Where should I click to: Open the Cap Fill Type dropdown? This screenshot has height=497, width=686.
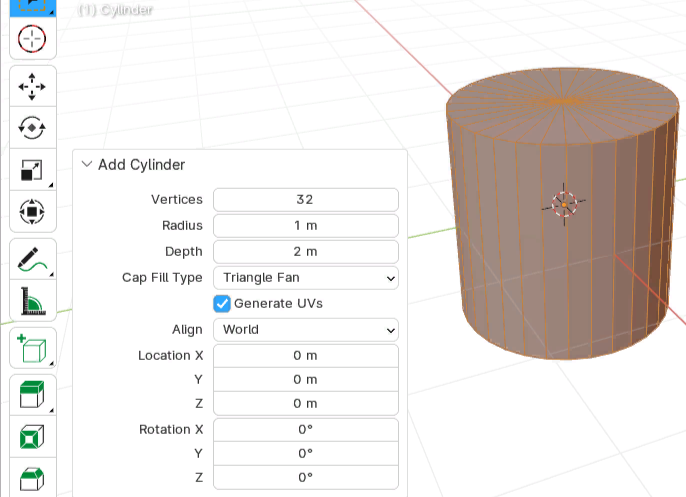pyautogui.click(x=306, y=278)
